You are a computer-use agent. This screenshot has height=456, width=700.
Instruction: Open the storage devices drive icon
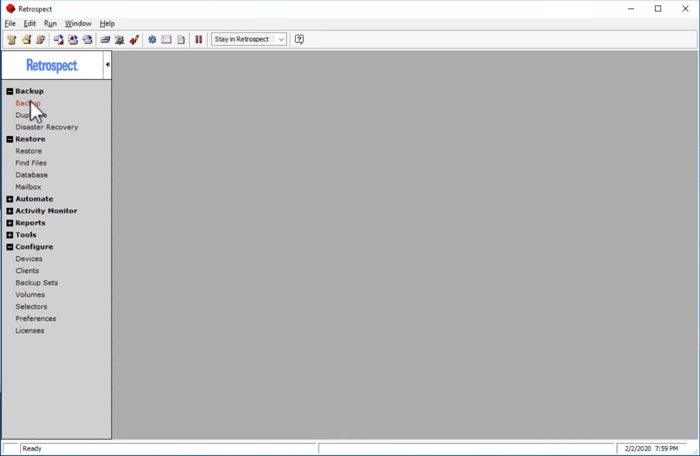105,39
